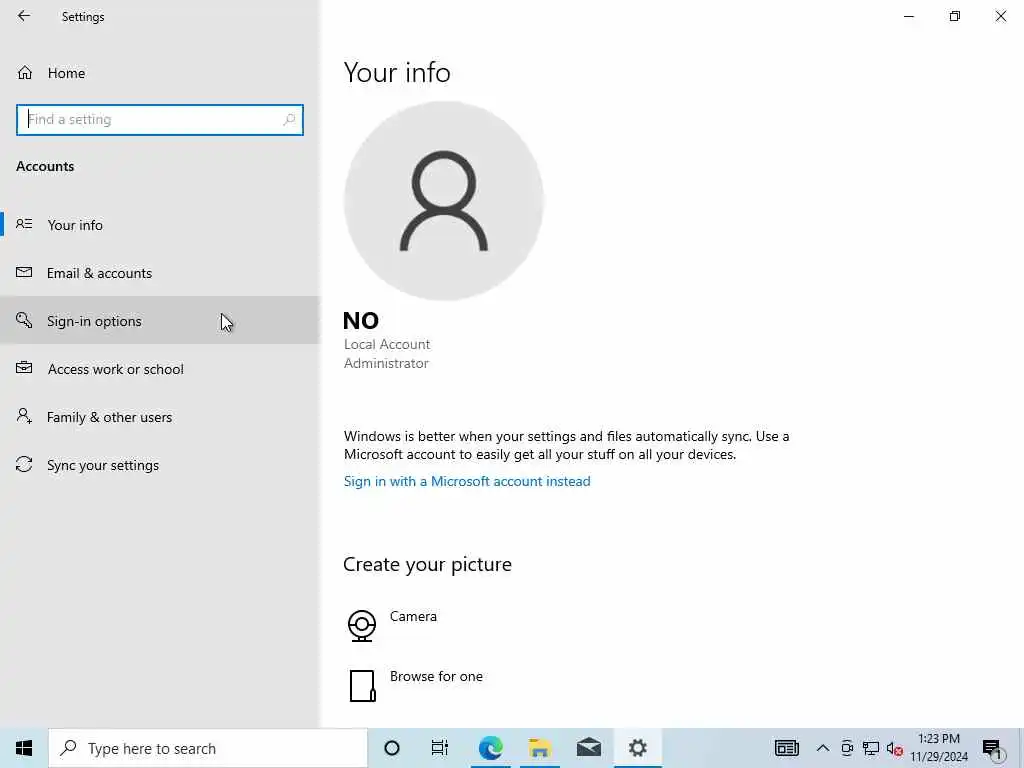The height and width of the screenshot is (768, 1024).
Task: Close the Settings window
Action: pos(1000,16)
